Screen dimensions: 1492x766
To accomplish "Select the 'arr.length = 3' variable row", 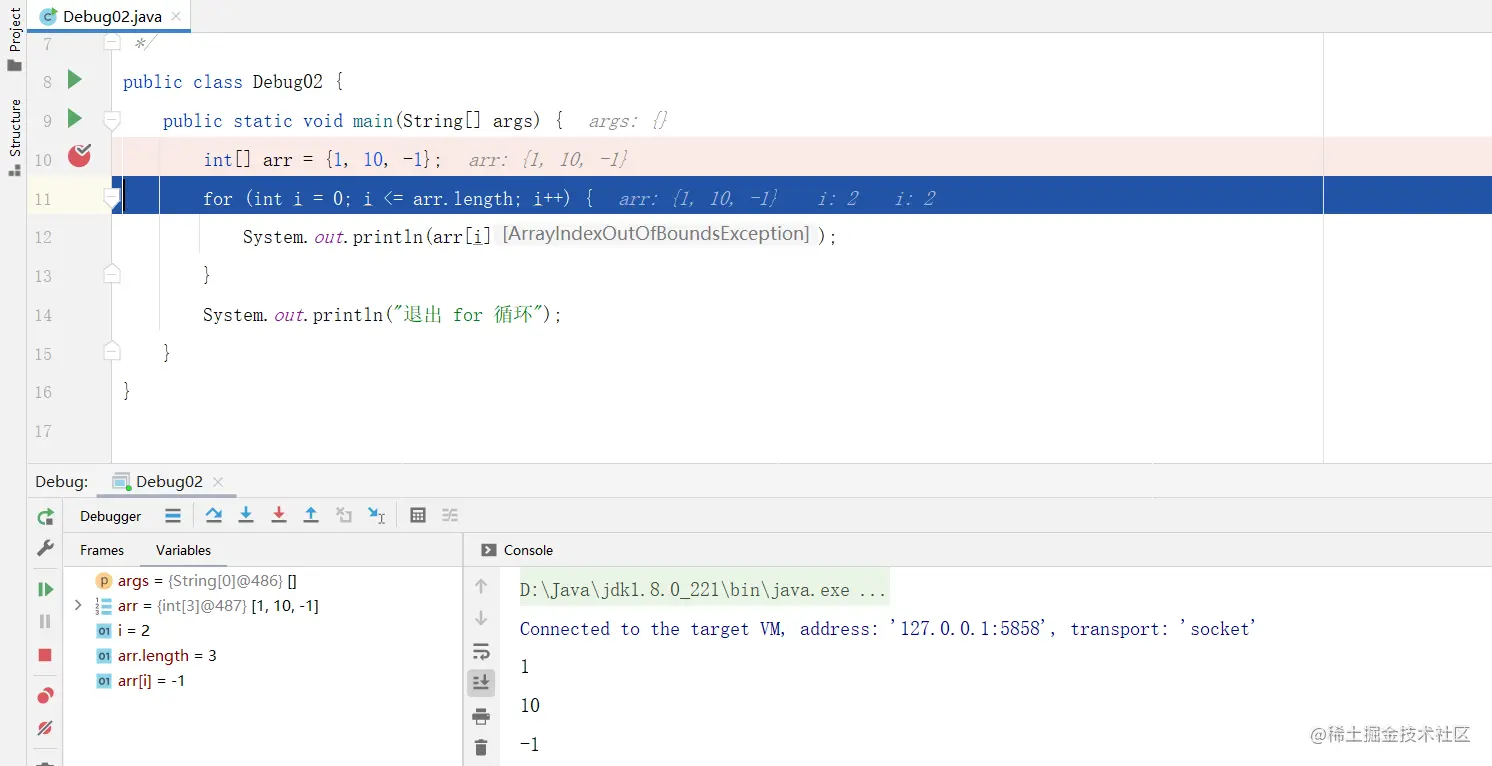I will [x=262, y=656].
